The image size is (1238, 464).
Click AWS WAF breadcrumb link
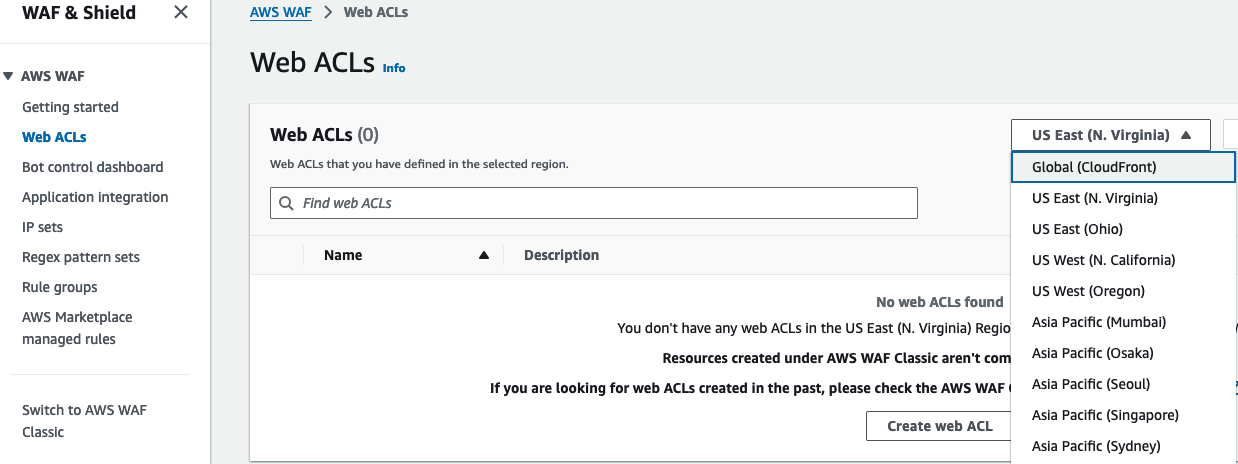click(x=280, y=12)
